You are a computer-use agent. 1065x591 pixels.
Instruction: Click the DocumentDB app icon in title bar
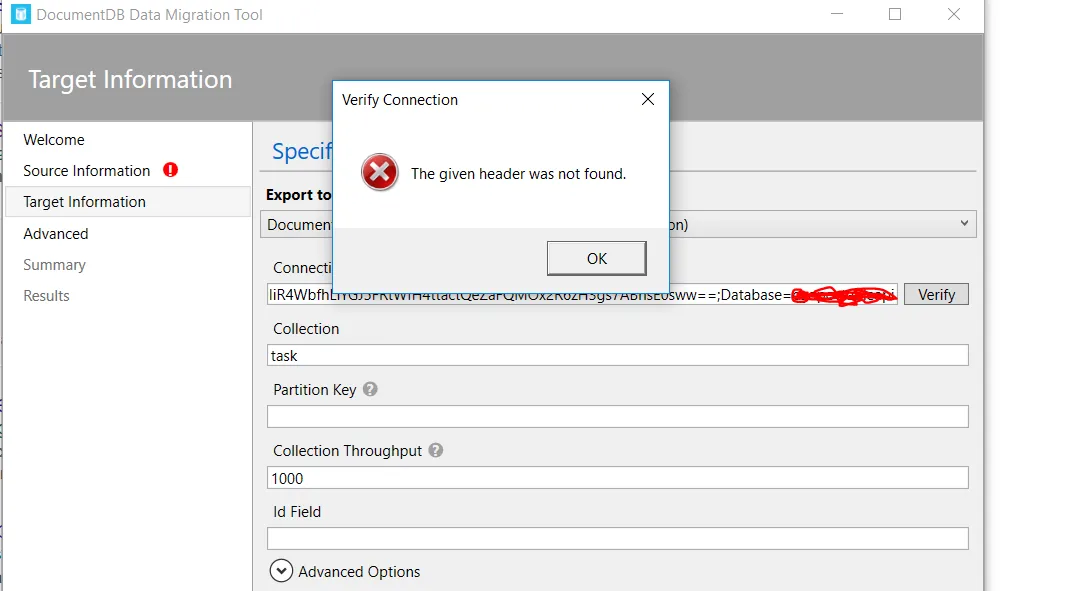click(x=21, y=14)
